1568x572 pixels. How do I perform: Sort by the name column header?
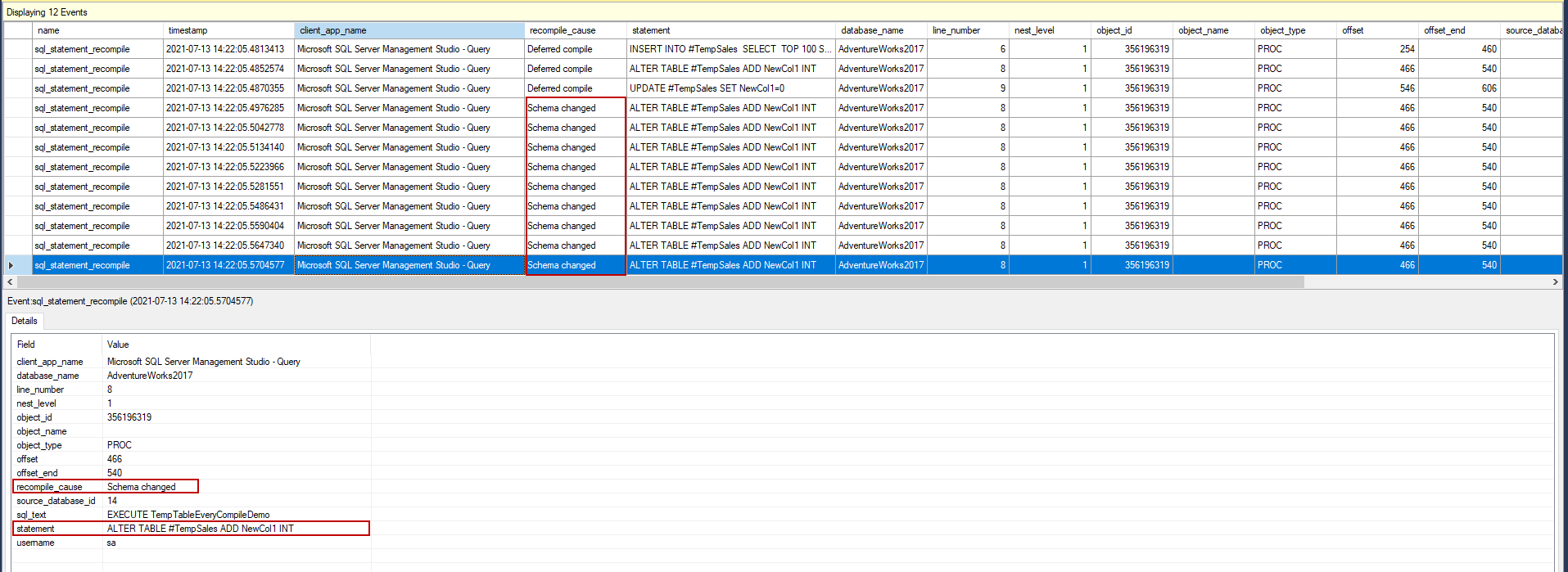[97, 30]
